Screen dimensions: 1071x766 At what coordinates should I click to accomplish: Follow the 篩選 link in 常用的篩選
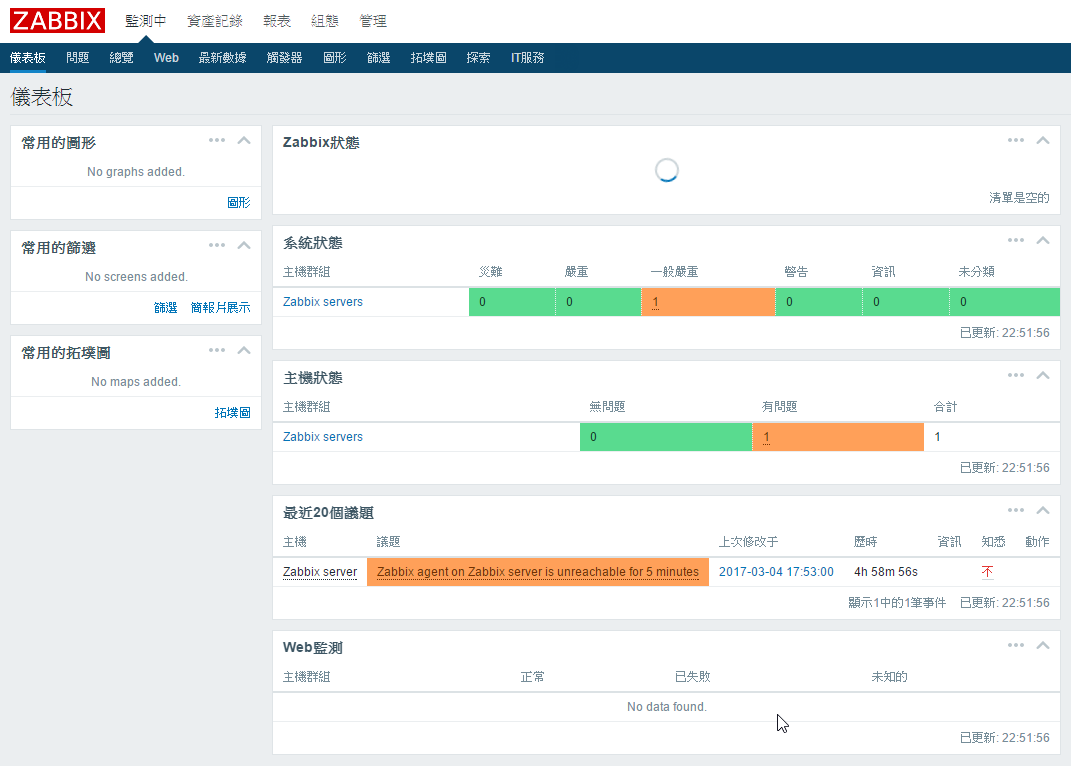click(x=165, y=307)
